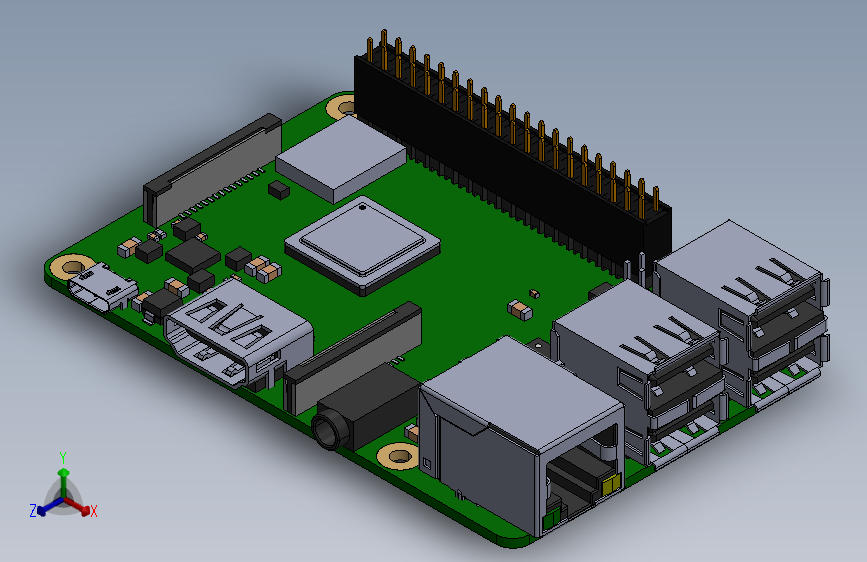Select the mounting hole near the micro USB
The width and height of the screenshot is (867, 562).
72,267
